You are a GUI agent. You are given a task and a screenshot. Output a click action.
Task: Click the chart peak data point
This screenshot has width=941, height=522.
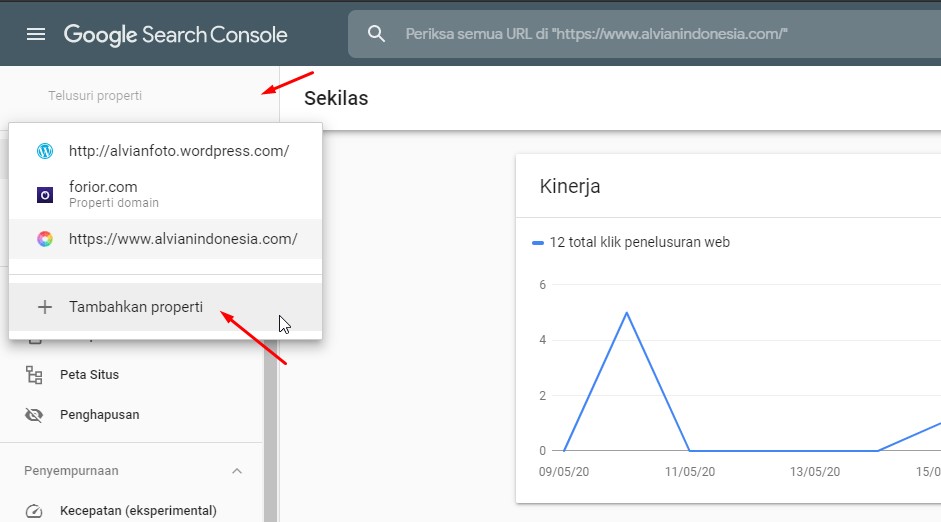tap(627, 313)
